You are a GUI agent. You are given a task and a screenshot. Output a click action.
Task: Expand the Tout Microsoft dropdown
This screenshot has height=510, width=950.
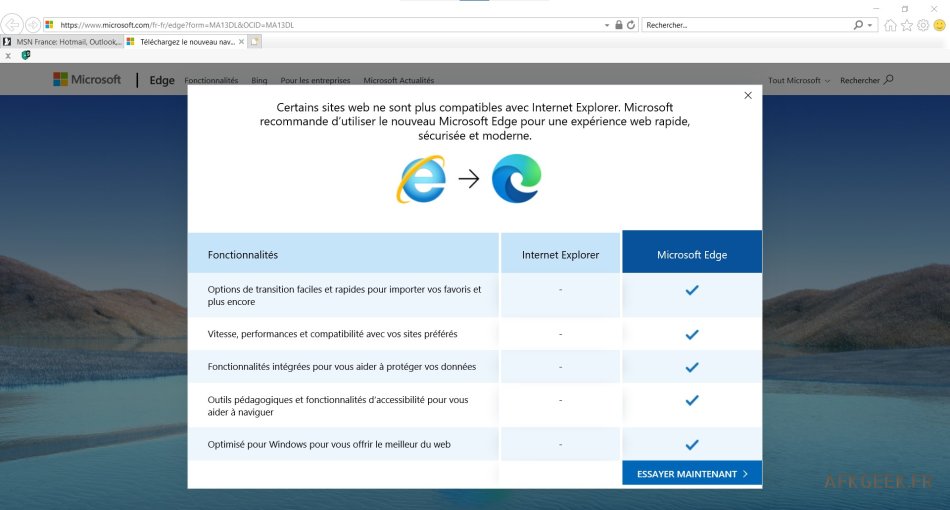pos(799,81)
